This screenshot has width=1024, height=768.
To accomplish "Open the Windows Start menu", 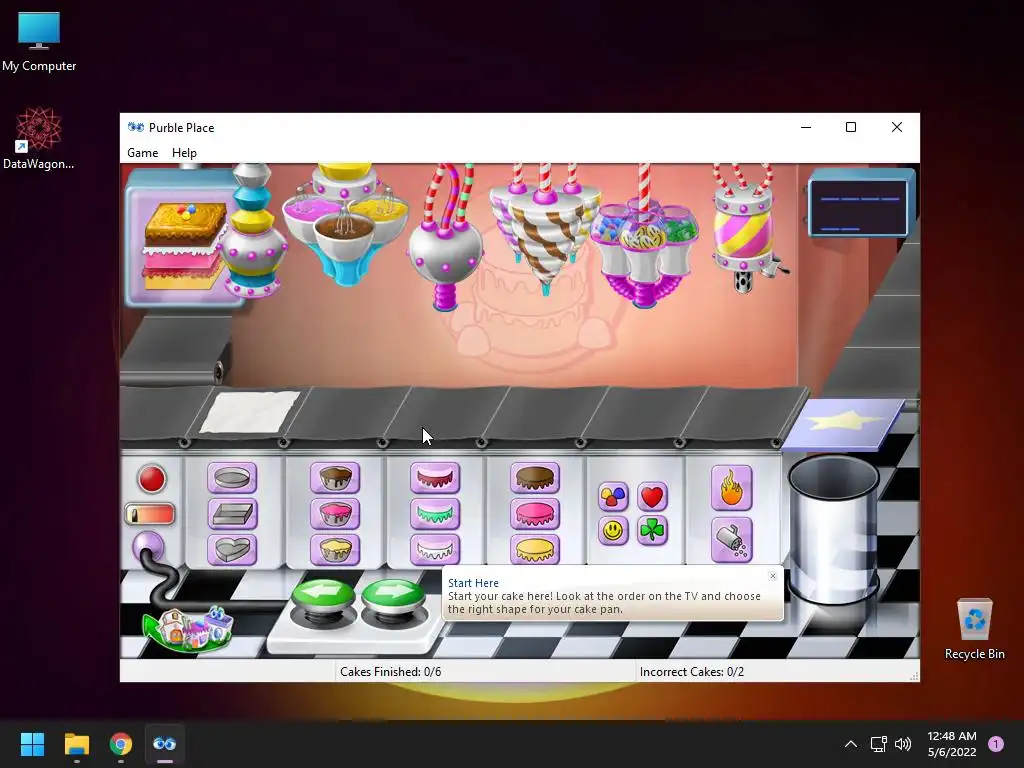I will point(32,744).
